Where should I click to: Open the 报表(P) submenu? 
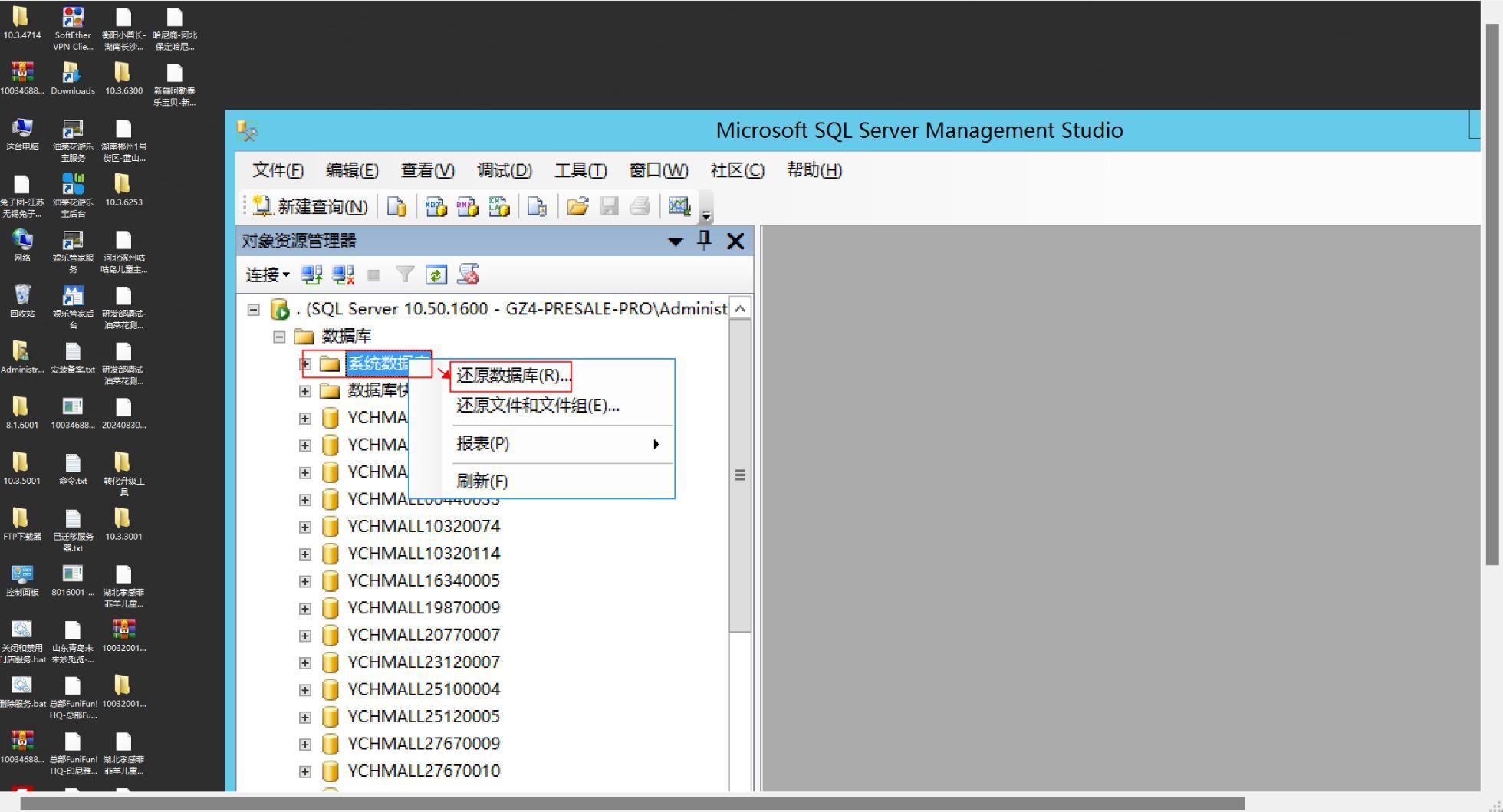point(542,444)
